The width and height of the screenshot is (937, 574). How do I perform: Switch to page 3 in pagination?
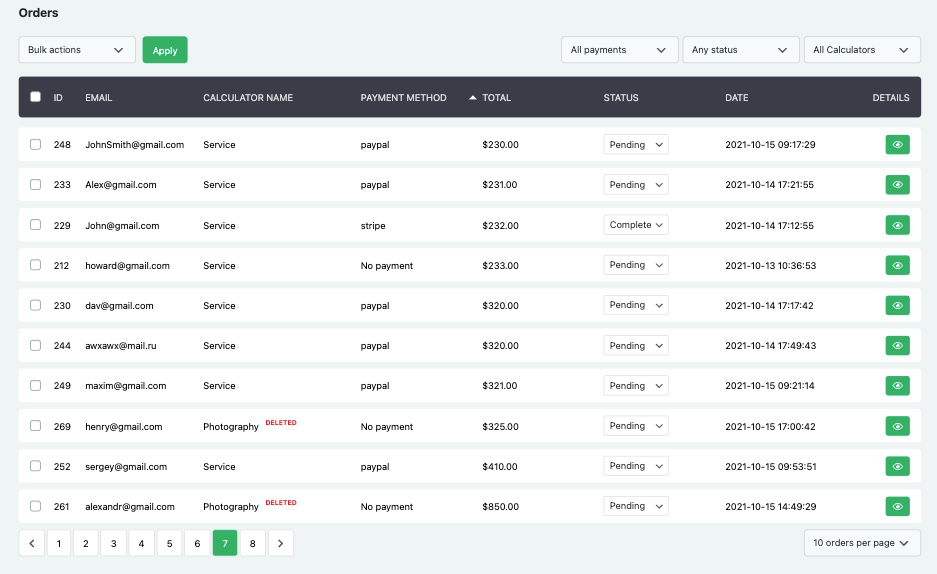[x=113, y=543]
